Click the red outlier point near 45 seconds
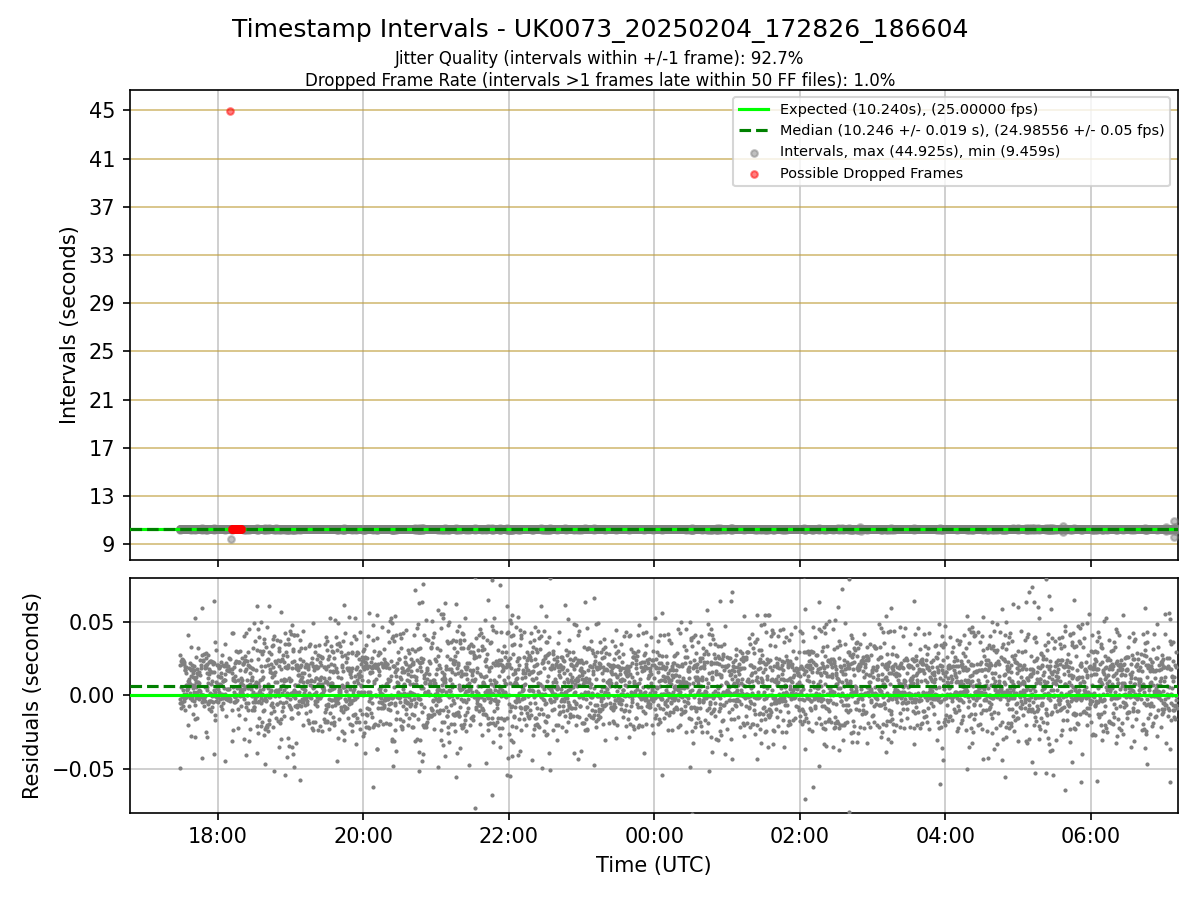Image resolution: width=1200 pixels, height=900 pixels. pos(230,111)
